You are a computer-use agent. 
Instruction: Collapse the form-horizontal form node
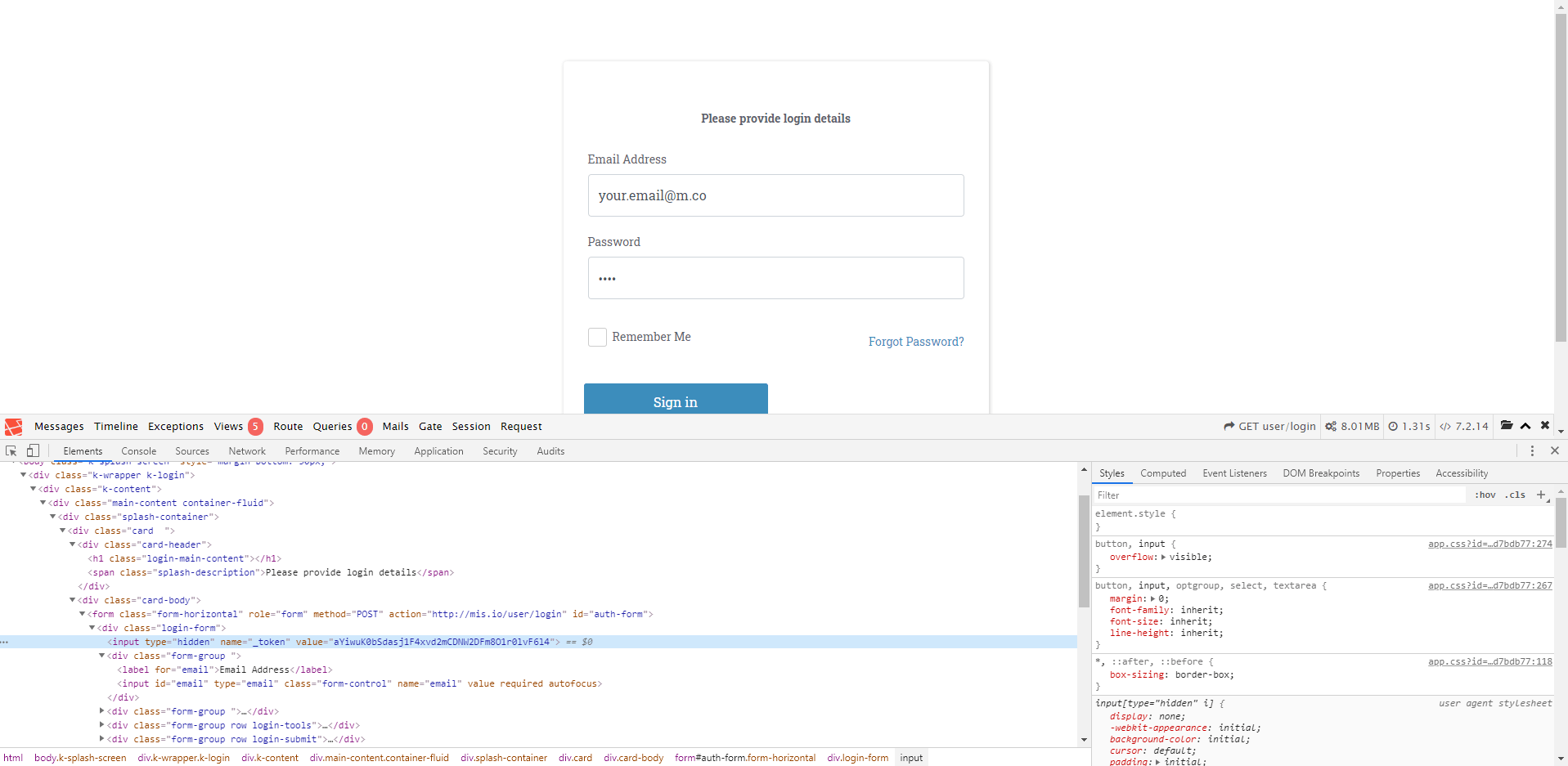pos(83,614)
